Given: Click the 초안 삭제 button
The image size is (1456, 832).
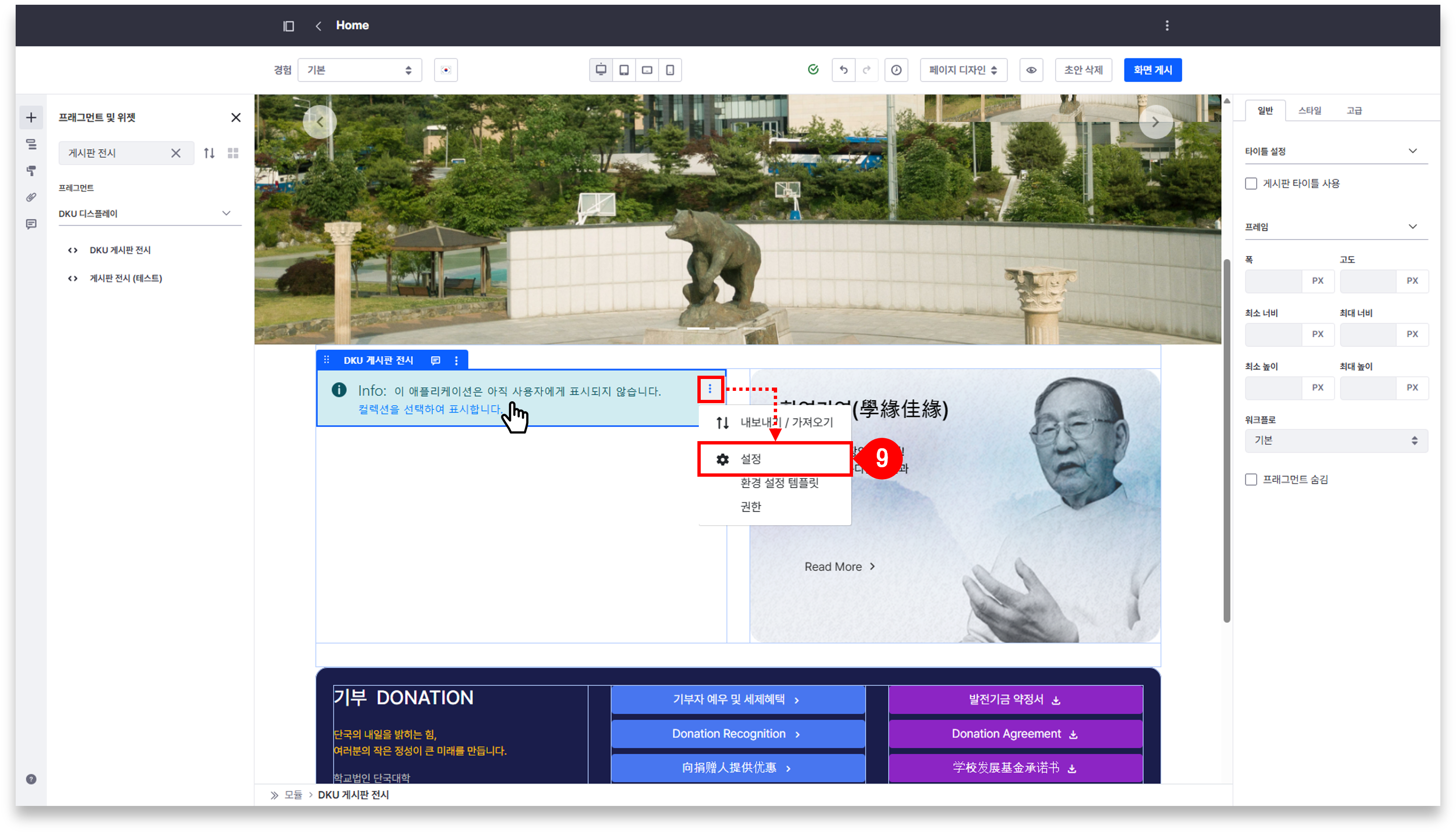Looking at the screenshot, I should [x=1083, y=70].
